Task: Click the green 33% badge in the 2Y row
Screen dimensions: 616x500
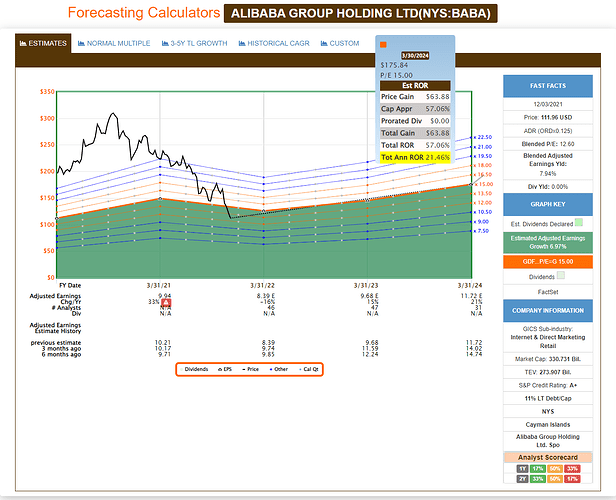Action: click(538, 479)
